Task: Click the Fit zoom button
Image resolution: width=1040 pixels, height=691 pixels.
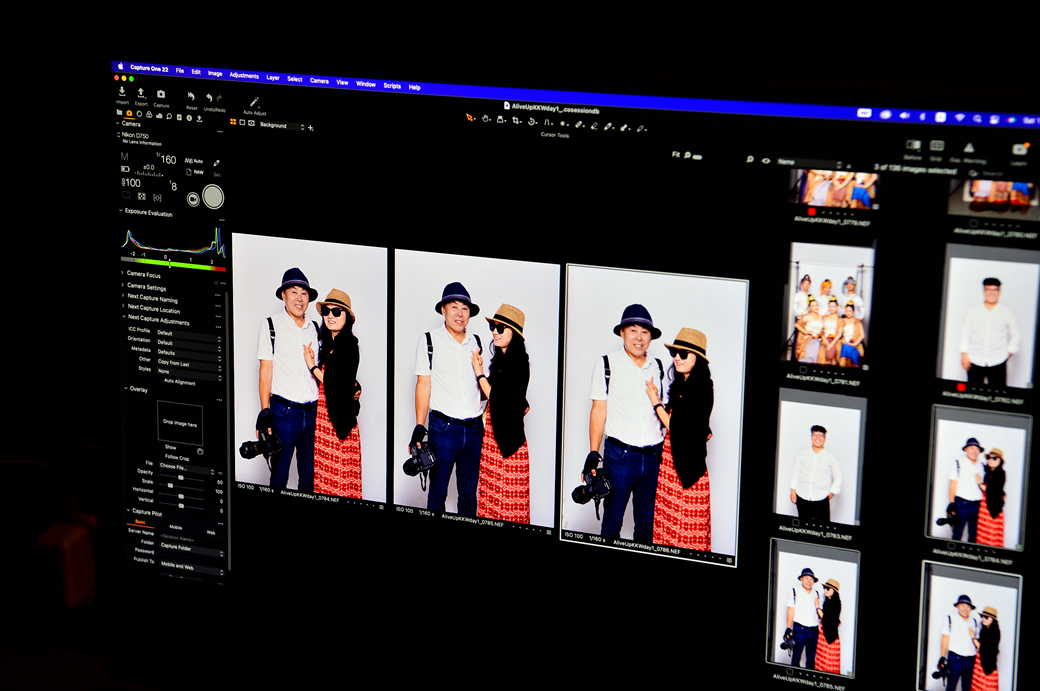Action: click(676, 154)
